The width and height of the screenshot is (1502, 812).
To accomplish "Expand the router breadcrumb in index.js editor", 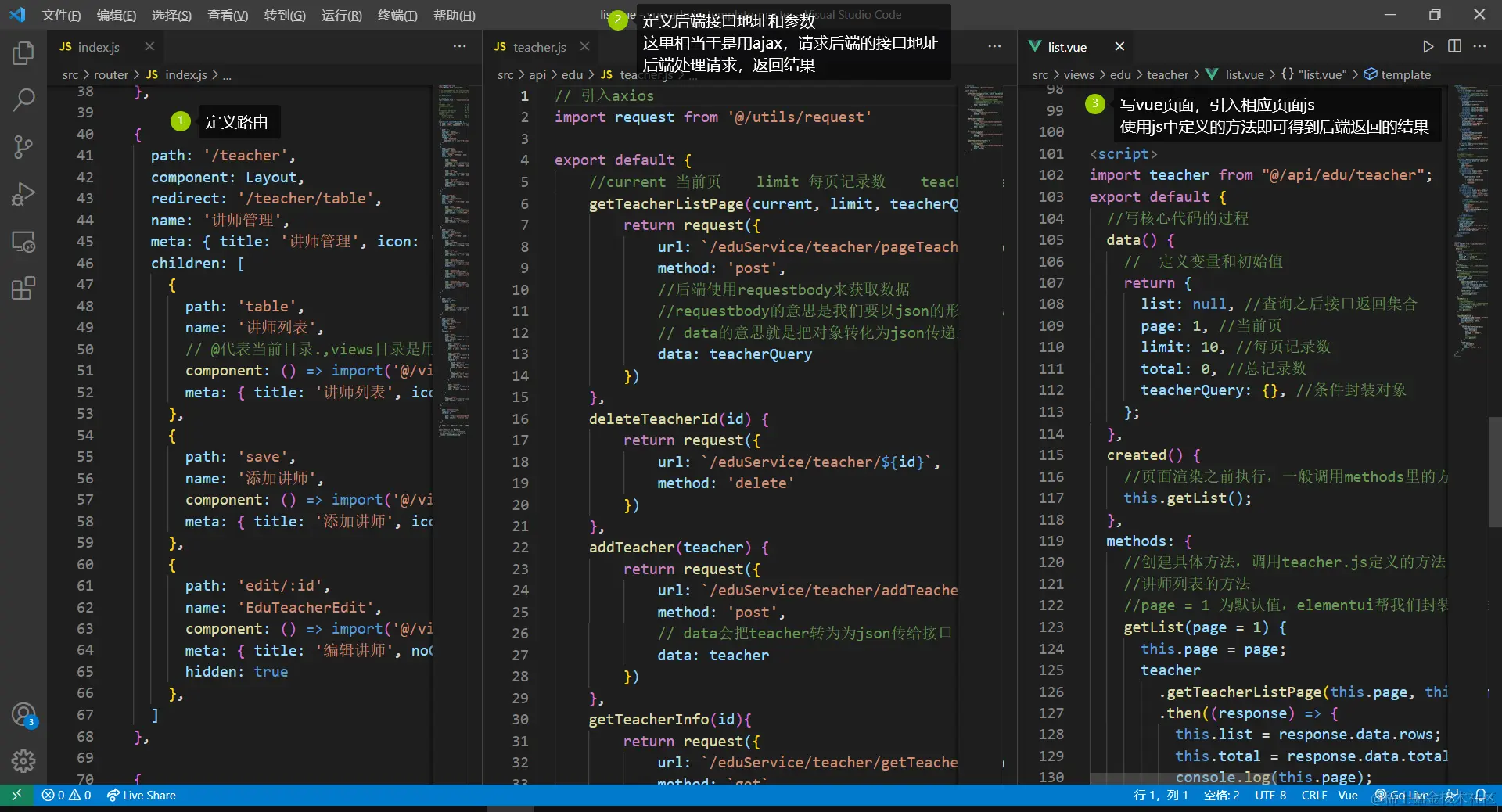I will [x=110, y=75].
